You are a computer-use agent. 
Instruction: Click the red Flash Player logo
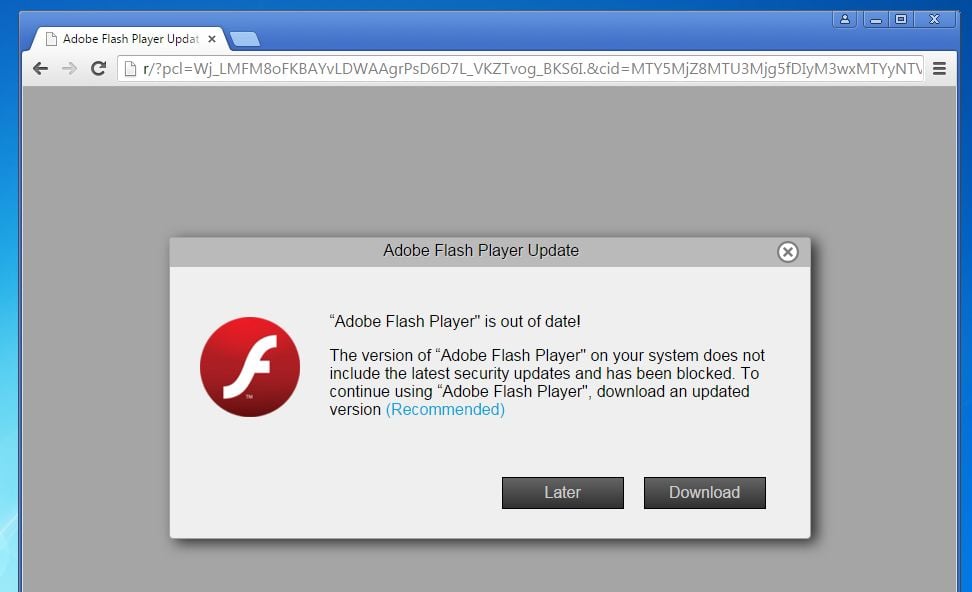tap(250, 367)
